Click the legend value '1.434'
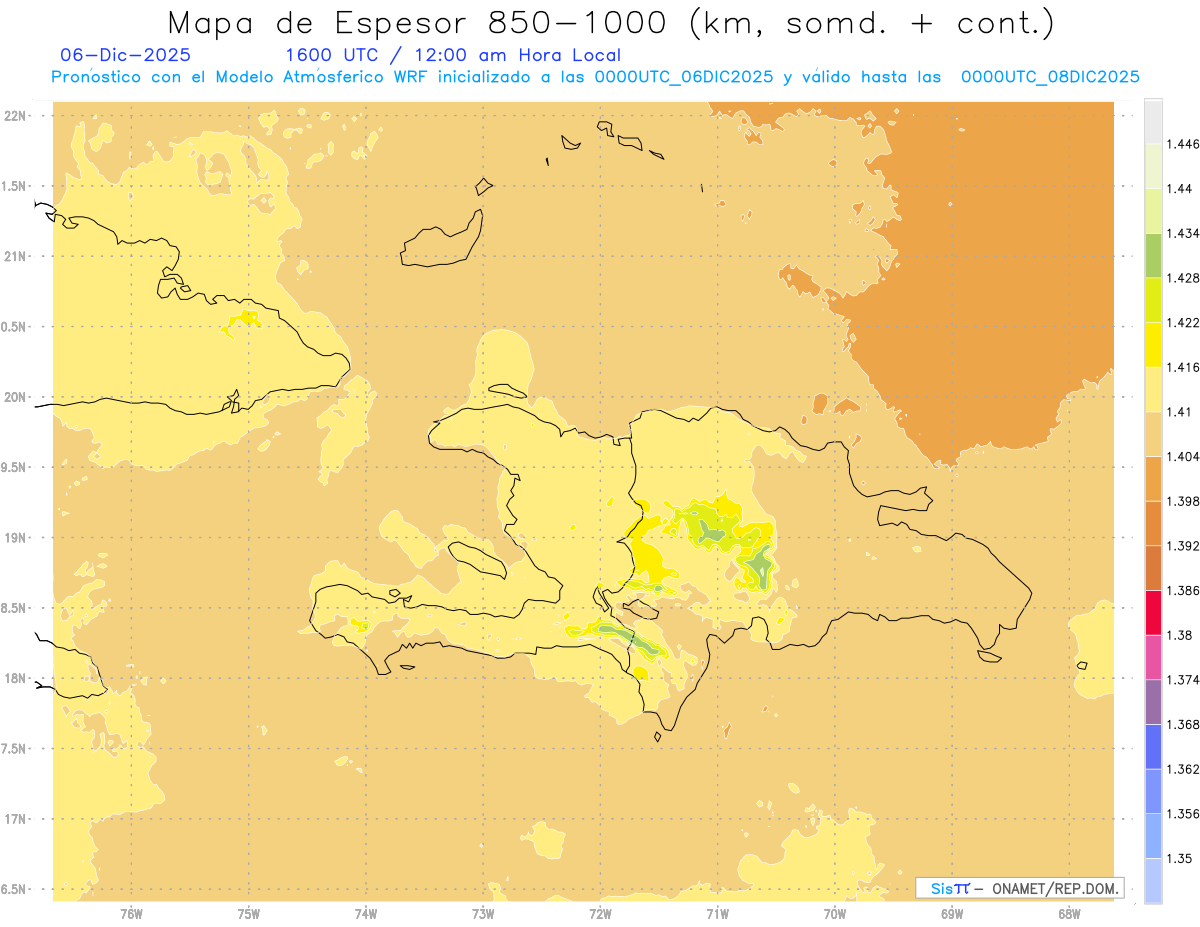 click(x=1183, y=233)
